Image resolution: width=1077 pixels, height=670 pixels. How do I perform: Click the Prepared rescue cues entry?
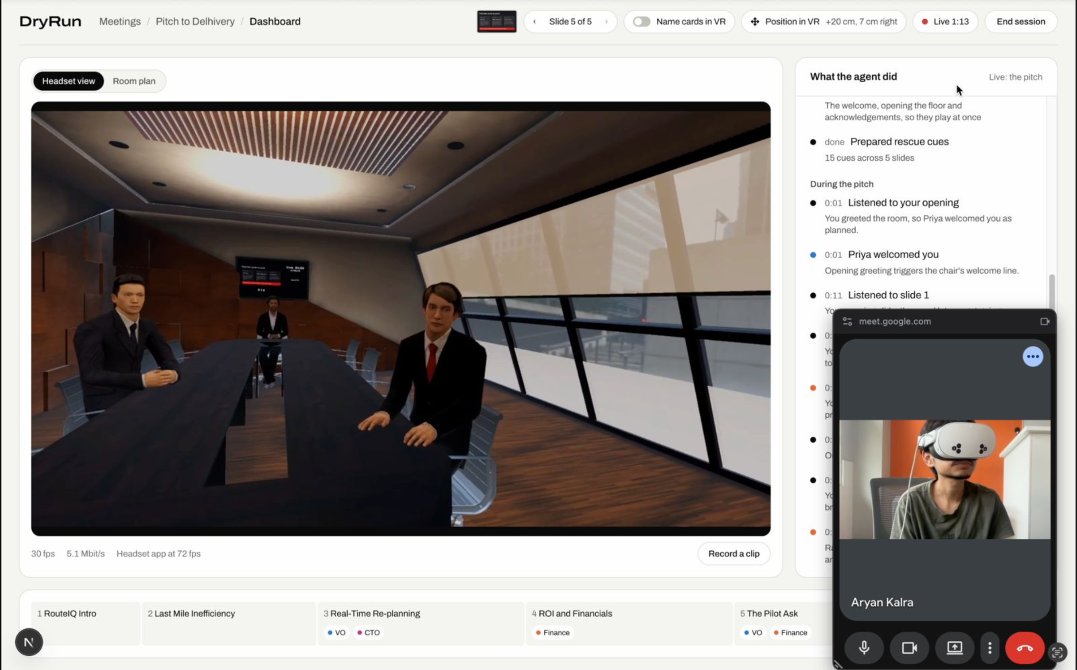[899, 142]
